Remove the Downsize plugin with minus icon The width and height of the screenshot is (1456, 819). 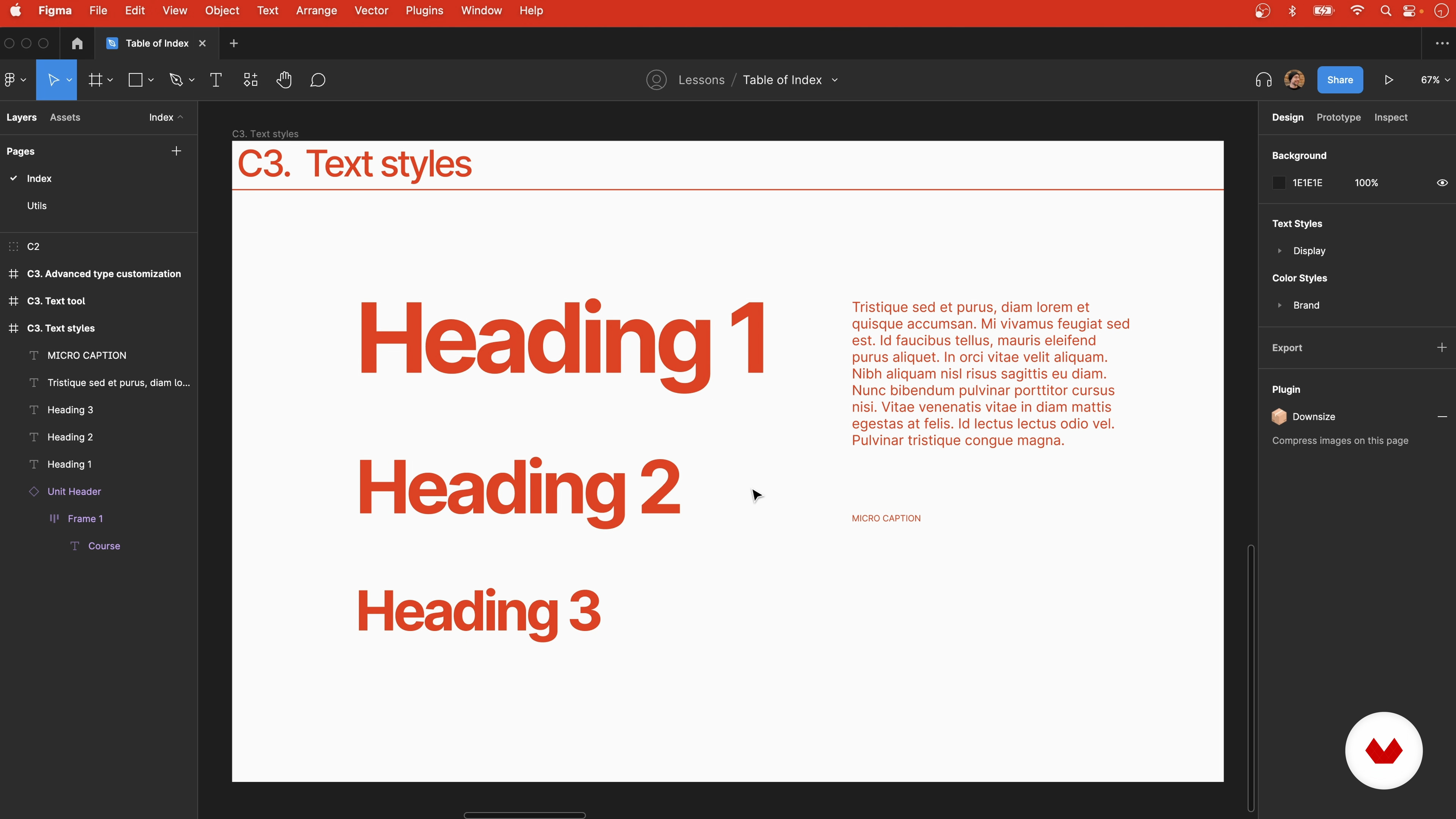coord(1442,417)
